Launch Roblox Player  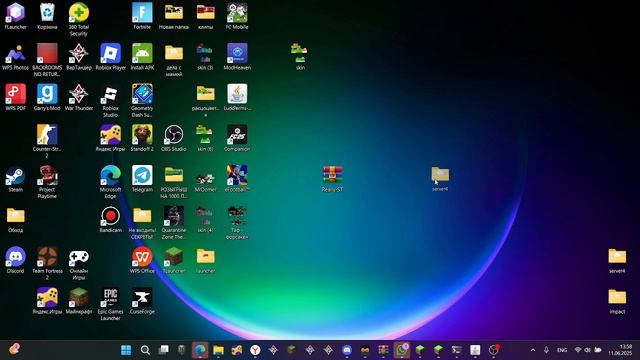pyautogui.click(x=111, y=57)
